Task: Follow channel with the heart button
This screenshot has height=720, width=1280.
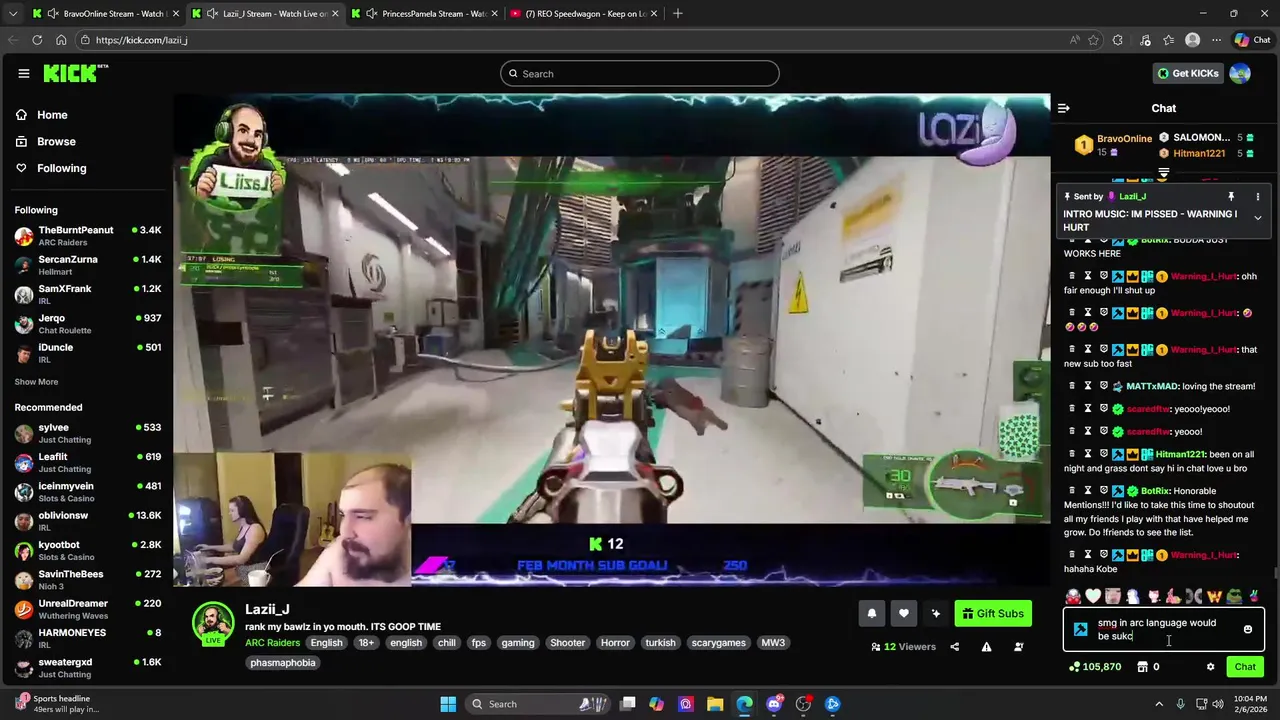Action: coord(903,614)
